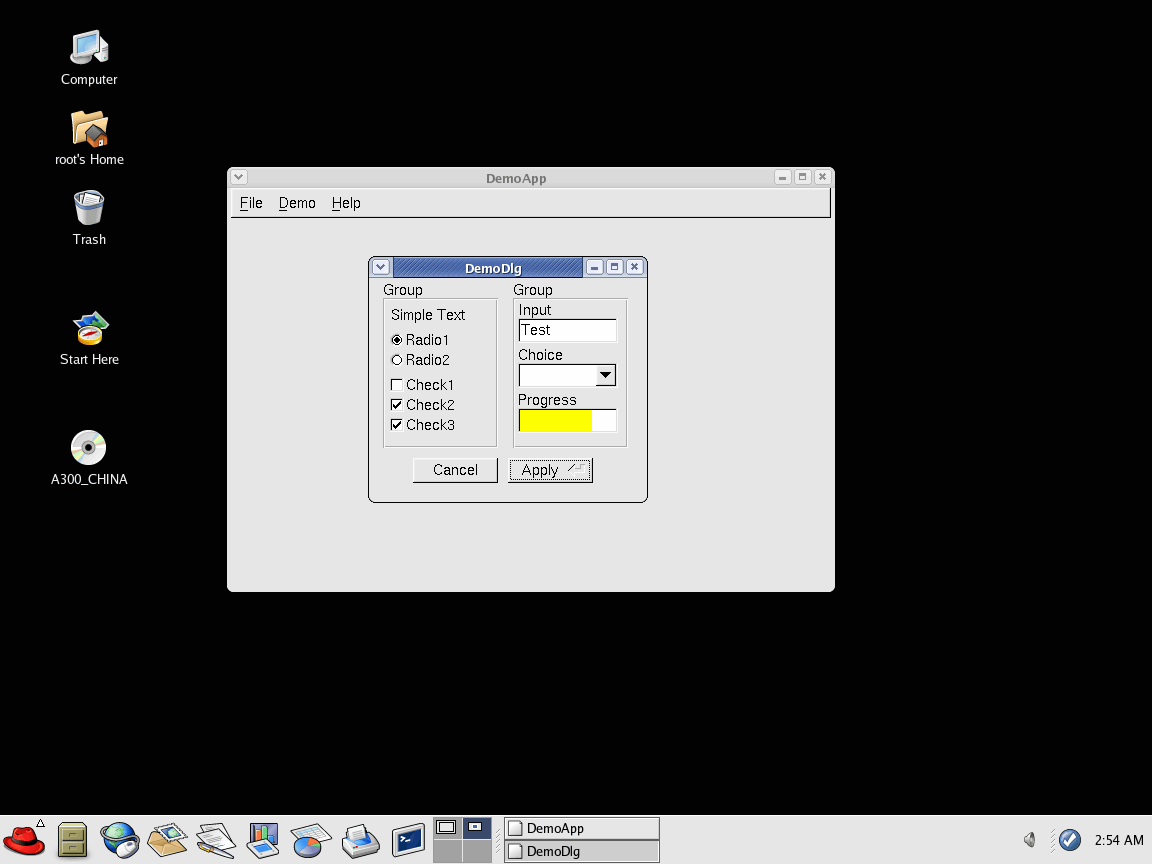The width and height of the screenshot is (1152, 864).
Task: Enable the Check1 checkbox
Action: tap(397, 385)
